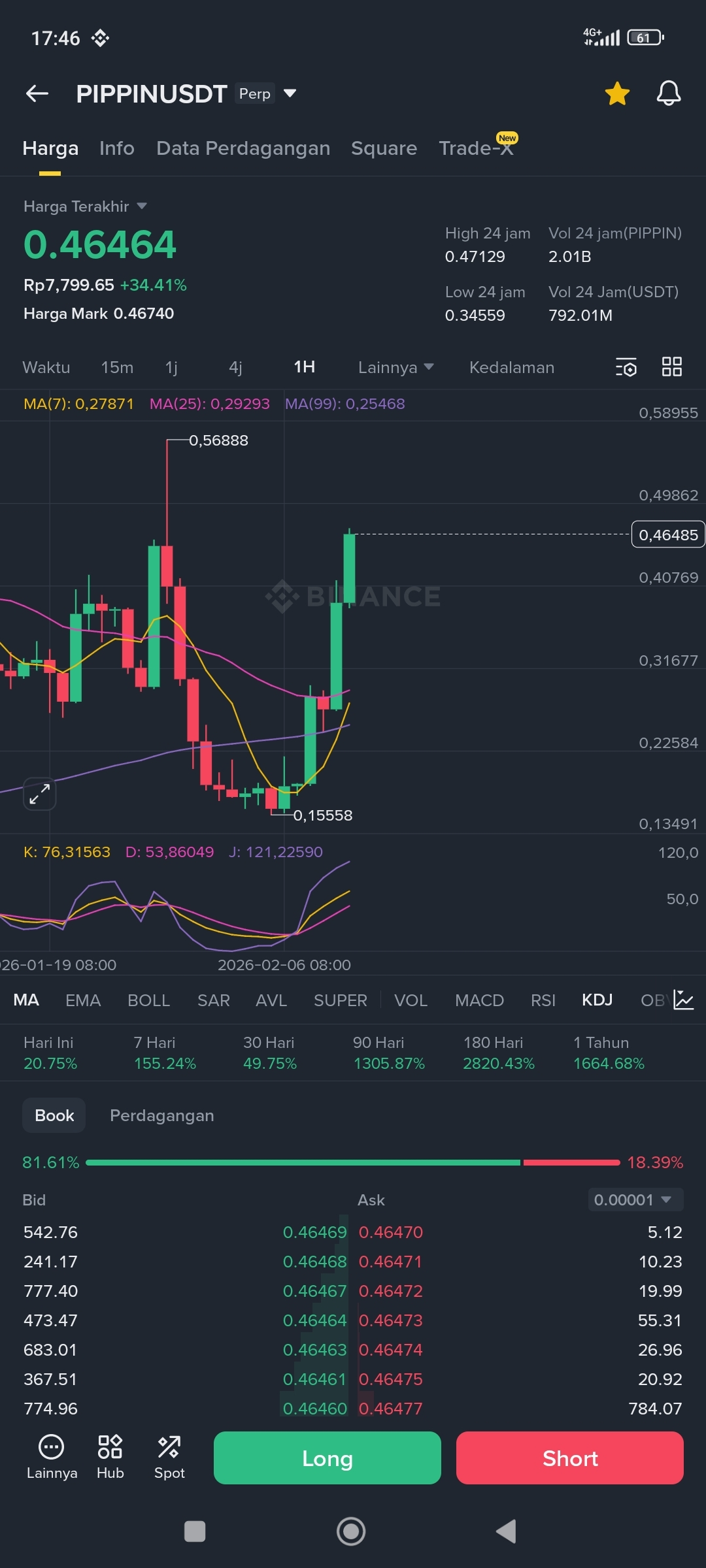Open the Hub icon

click(110, 1457)
